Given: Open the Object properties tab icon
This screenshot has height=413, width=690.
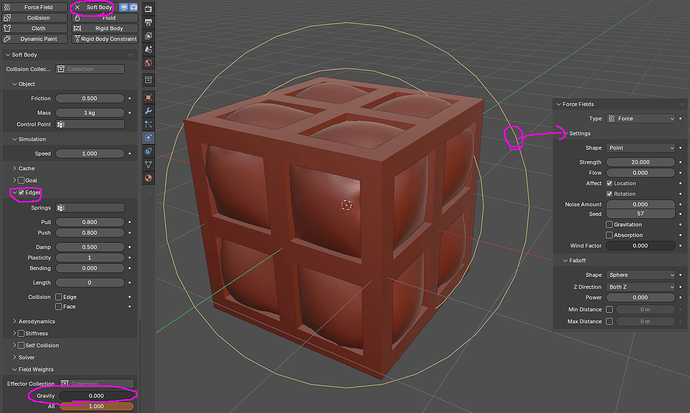Looking at the screenshot, I should 148,97.
